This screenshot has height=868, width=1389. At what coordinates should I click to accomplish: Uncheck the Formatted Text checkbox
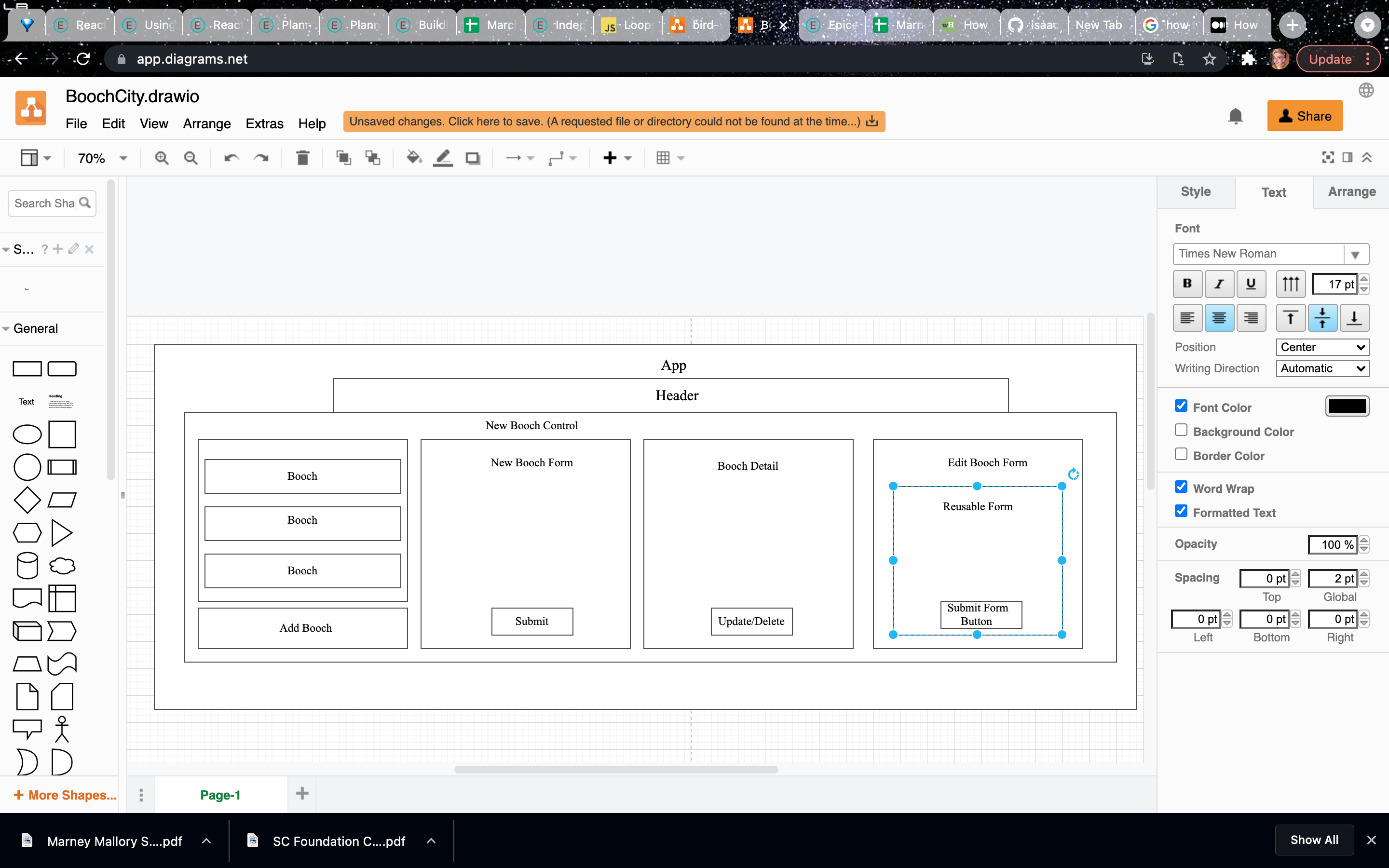coord(1181,511)
